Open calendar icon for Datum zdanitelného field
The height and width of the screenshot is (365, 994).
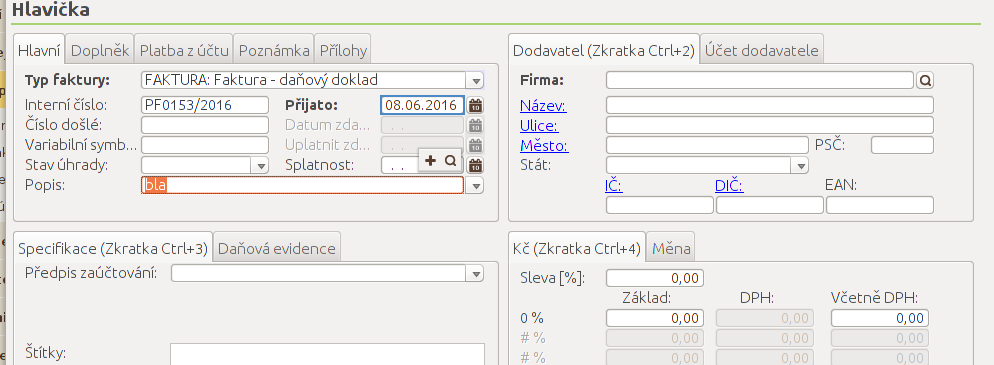coord(475,125)
